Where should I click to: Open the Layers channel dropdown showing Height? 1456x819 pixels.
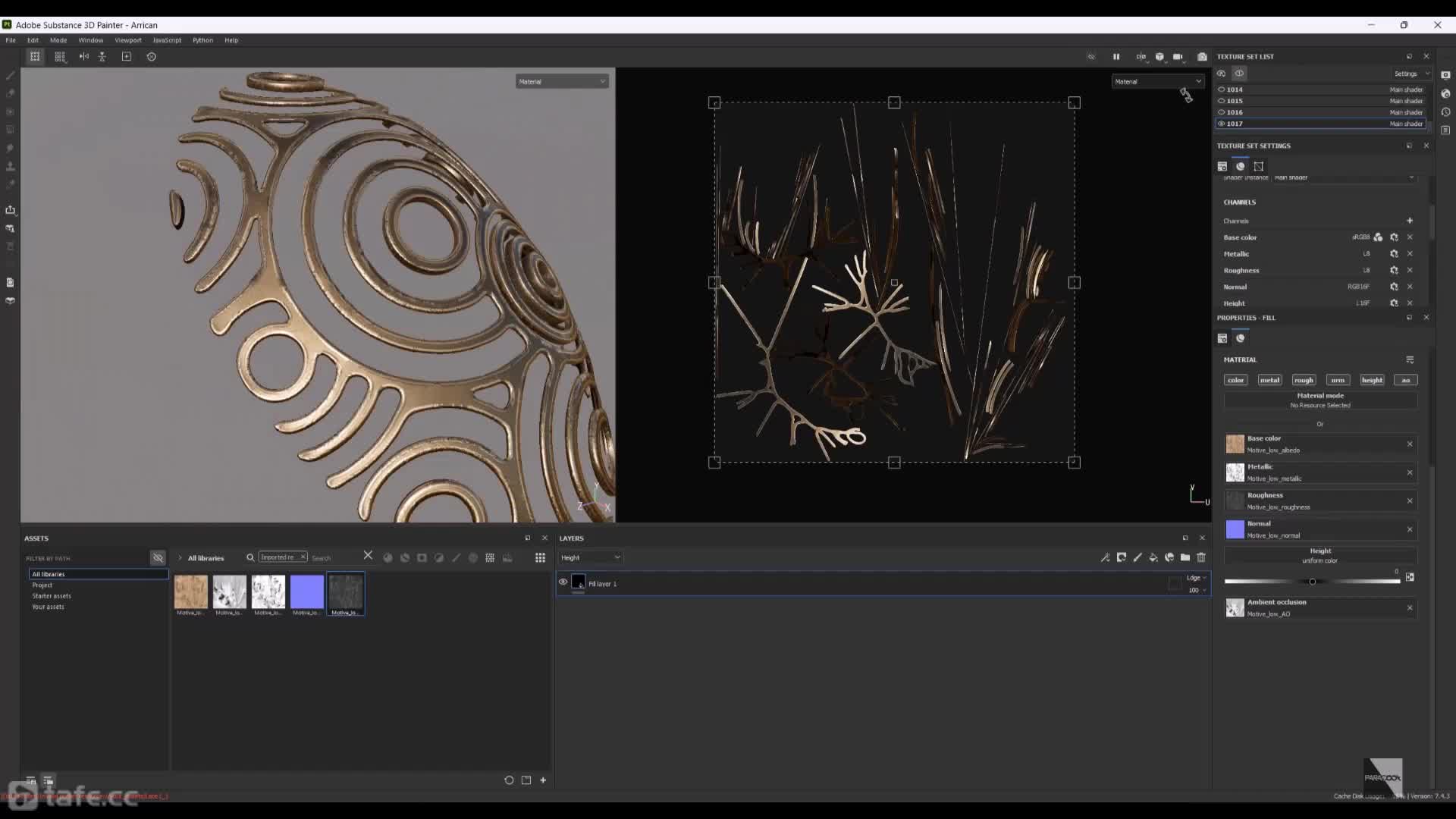(x=591, y=557)
